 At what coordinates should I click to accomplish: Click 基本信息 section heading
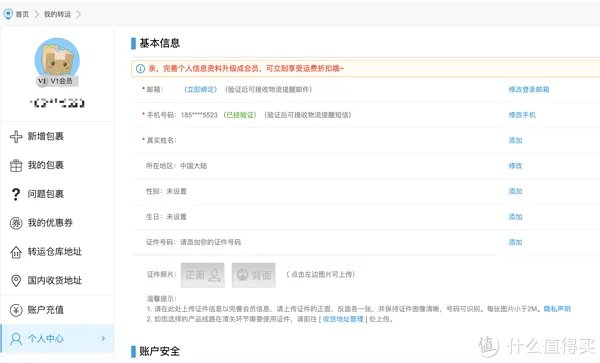160,43
